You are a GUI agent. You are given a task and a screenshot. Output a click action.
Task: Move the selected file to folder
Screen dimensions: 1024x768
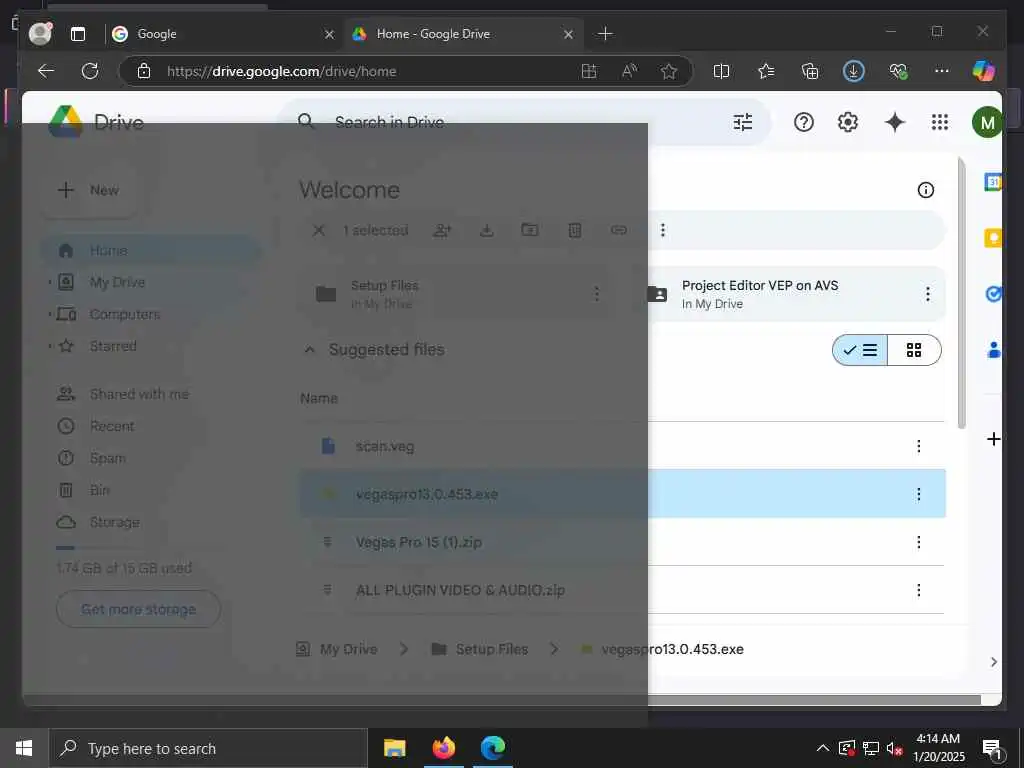pyautogui.click(x=530, y=230)
